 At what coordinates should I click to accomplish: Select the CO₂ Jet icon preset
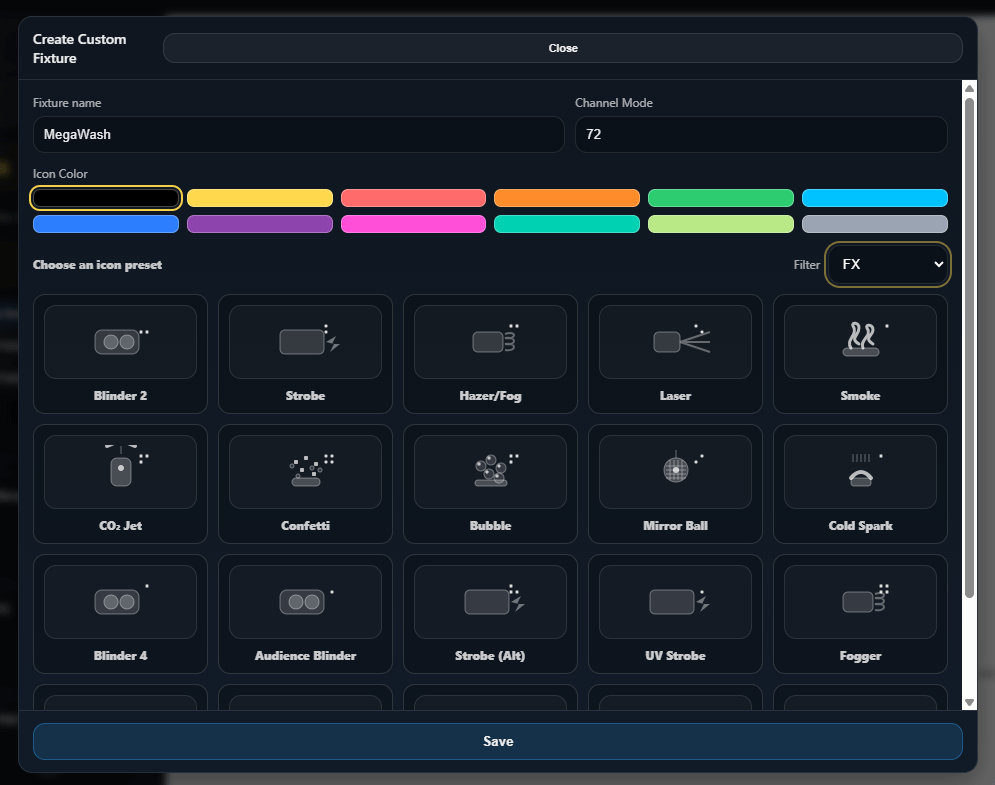[x=120, y=484]
